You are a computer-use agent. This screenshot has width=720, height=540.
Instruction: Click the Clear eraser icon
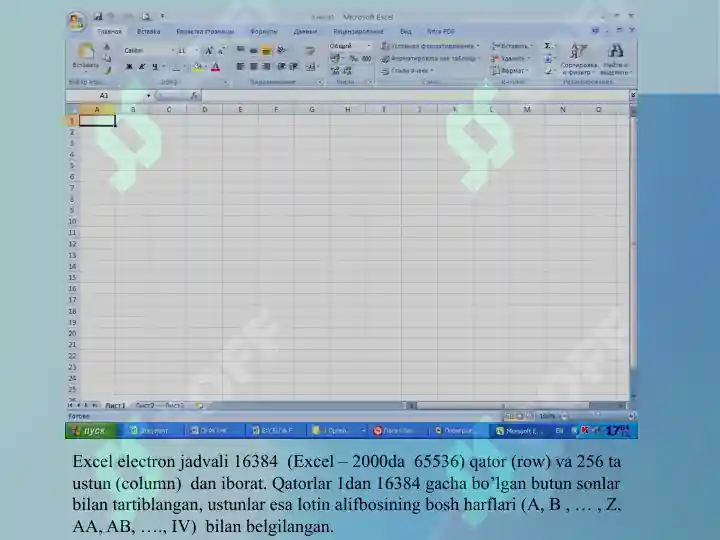pyautogui.click(x=548, y=71)
